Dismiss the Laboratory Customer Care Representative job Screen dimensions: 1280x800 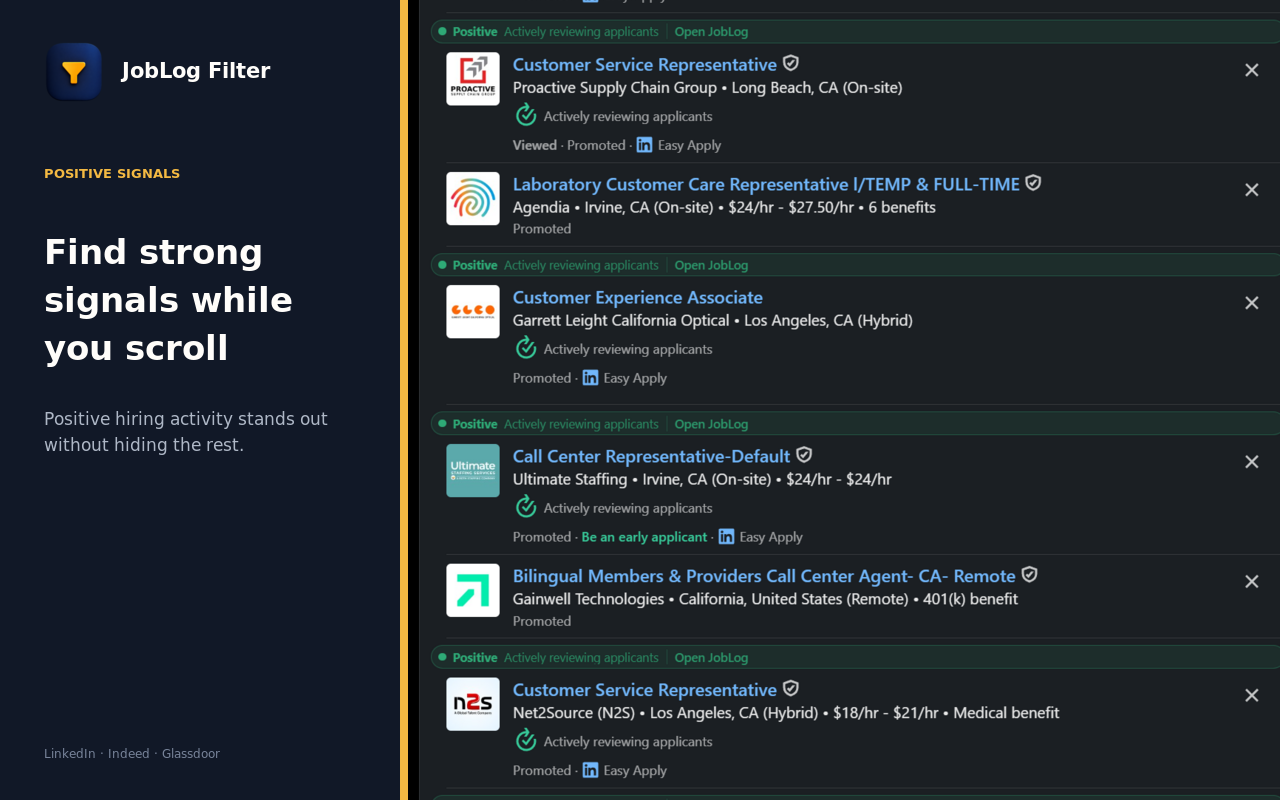(x=1251, y=190)
